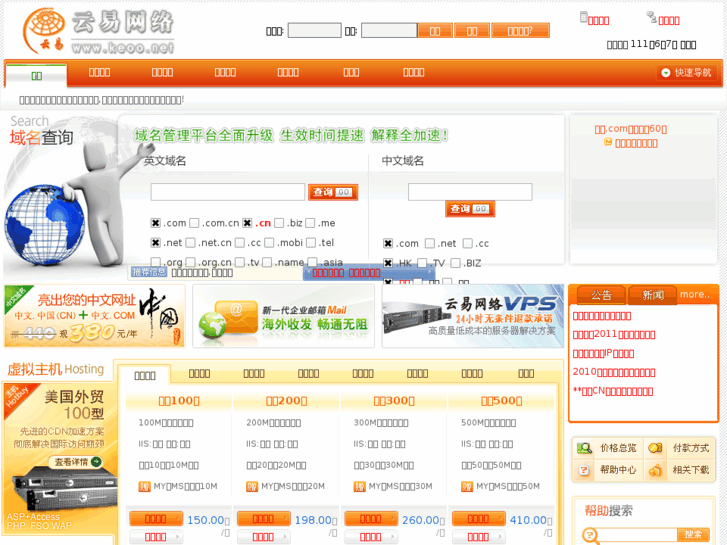Viewport: 727px width, 545px height.
Task: Focus the 帮助搜索 help search input
Action: (x=637, y=535)
